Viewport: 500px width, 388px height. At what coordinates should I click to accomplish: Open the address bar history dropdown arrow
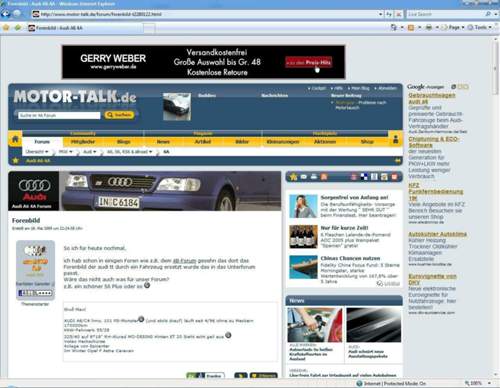click(x=380, y=14)
